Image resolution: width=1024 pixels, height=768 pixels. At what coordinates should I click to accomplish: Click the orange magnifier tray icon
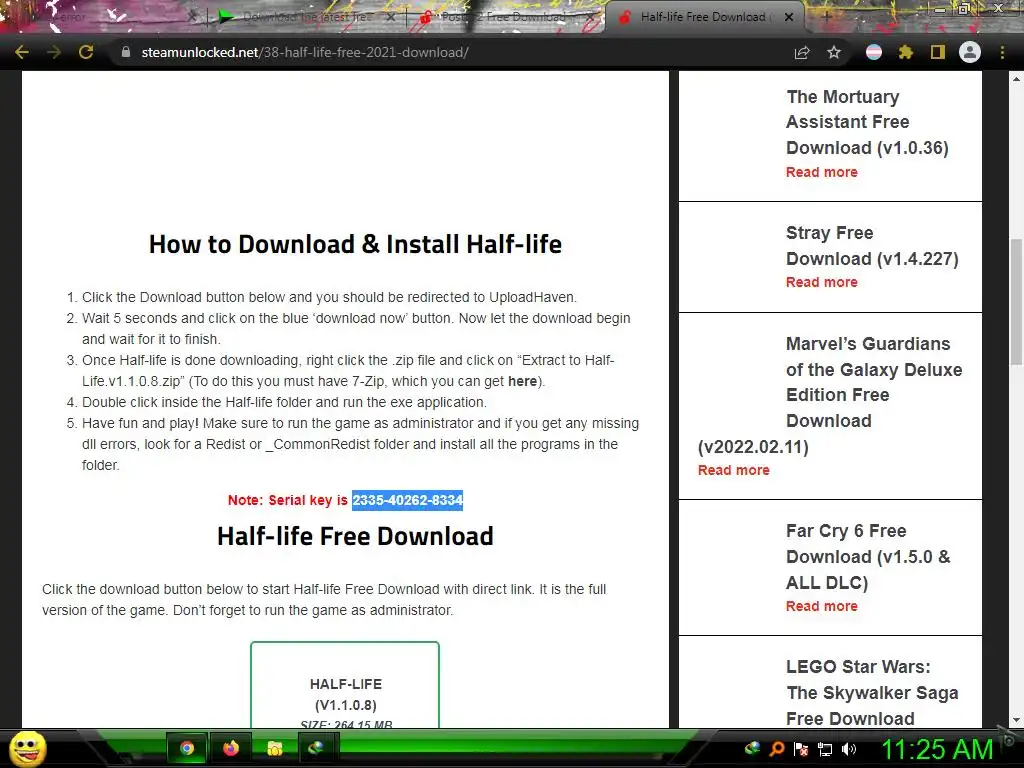pos(777,749)
